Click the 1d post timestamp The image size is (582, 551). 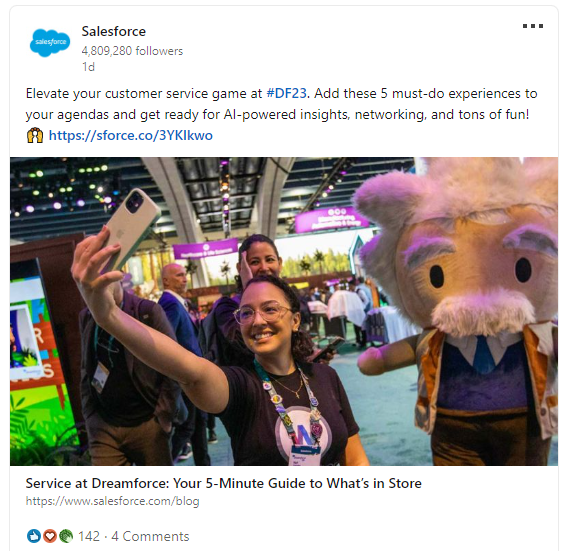88,67
